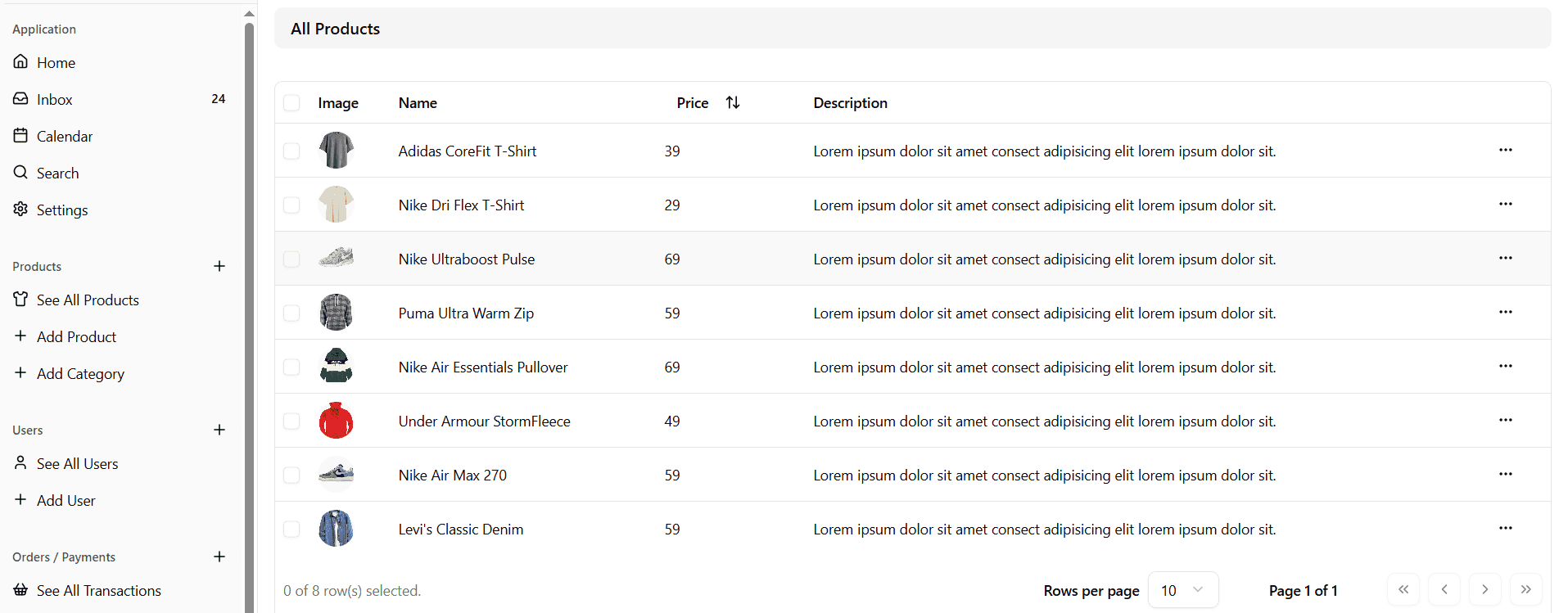Click the Add Product link
Image resolution: width=1568 pixels, height=613 pixels.
tap(76, 336)
